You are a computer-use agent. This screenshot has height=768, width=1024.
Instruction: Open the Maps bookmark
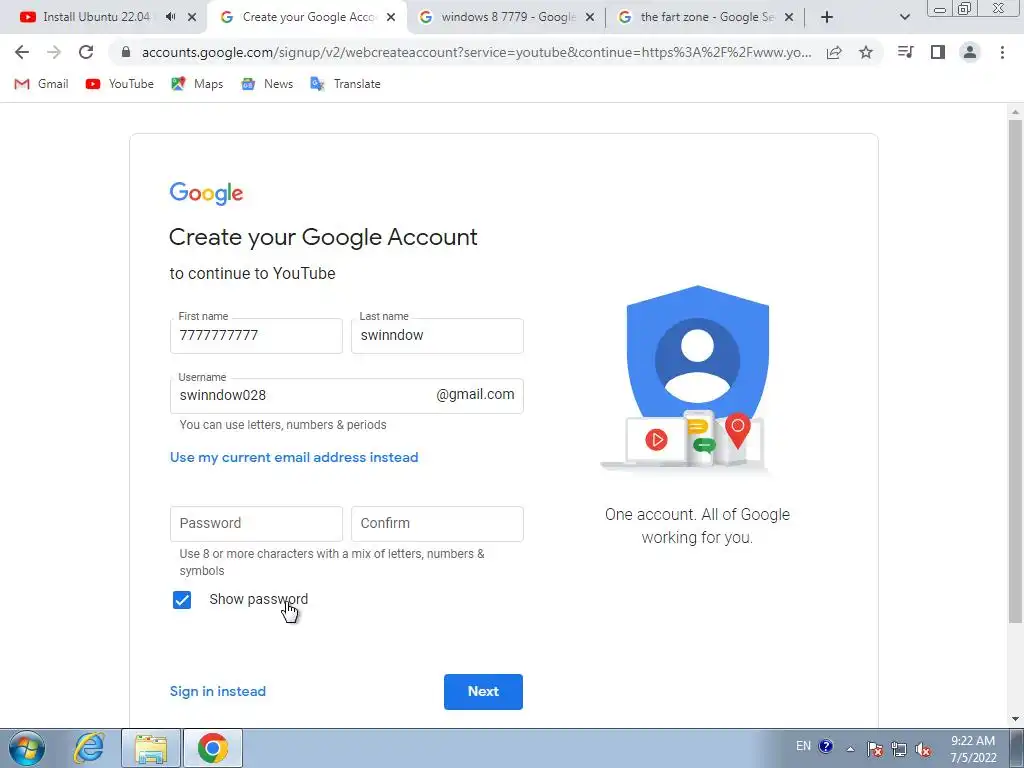pyautogui.click(x=197, y=84)
